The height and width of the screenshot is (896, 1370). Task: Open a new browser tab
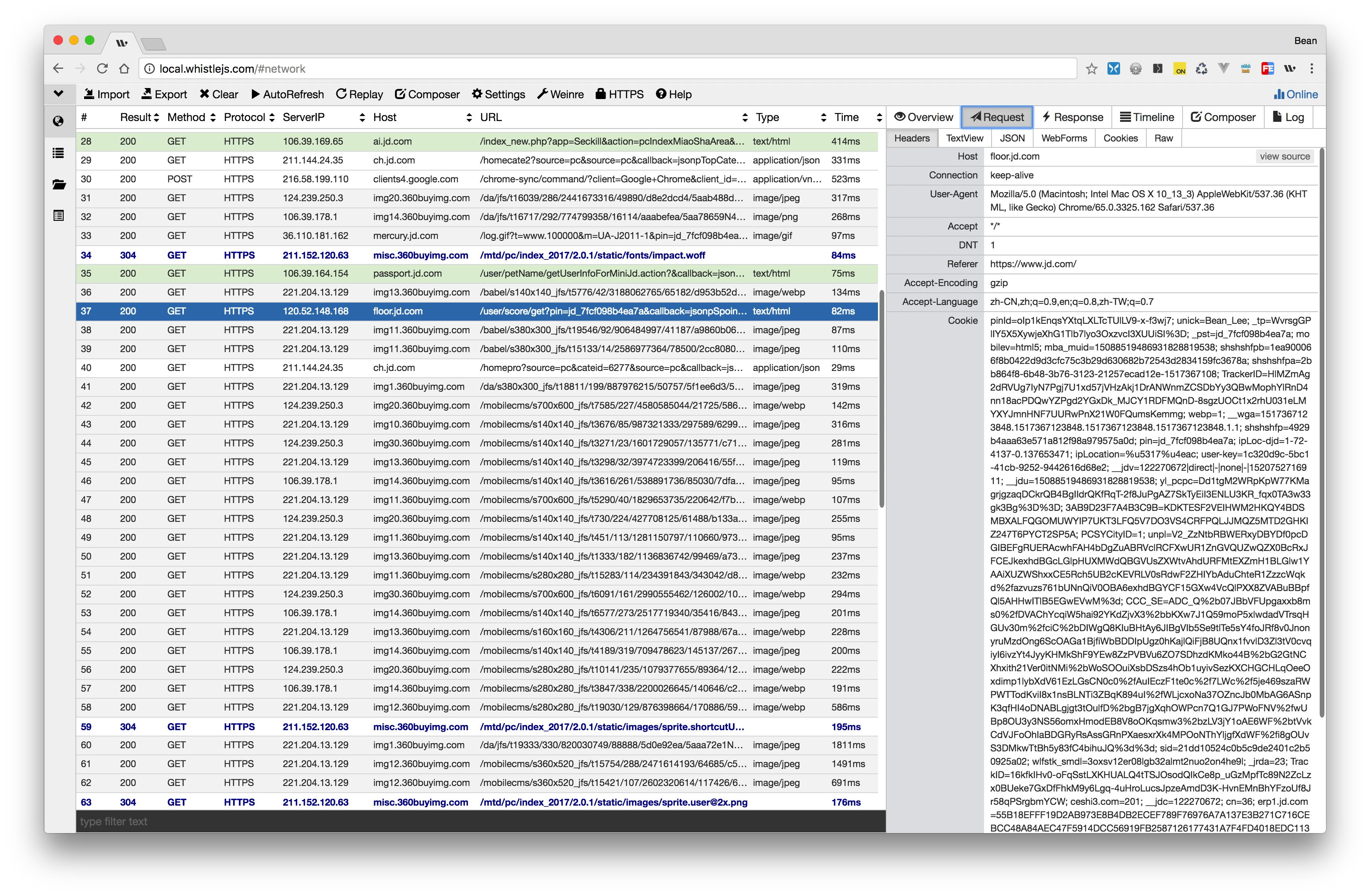152,44
